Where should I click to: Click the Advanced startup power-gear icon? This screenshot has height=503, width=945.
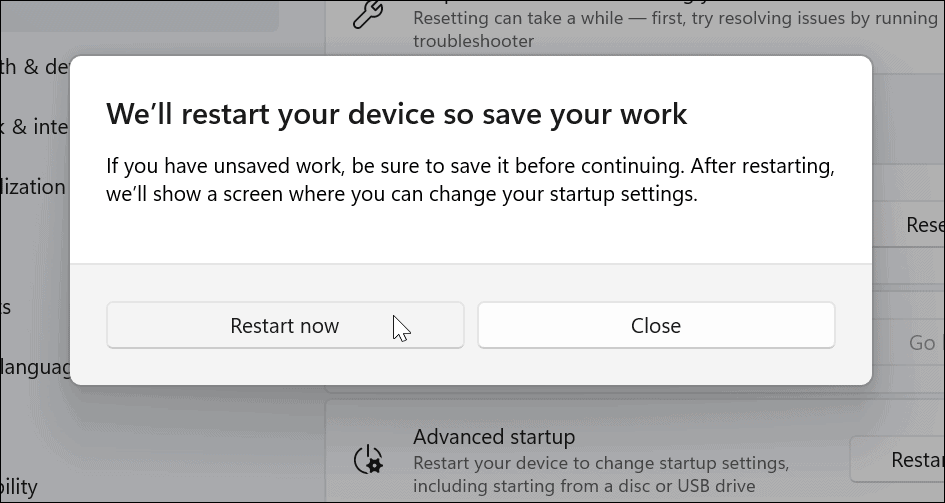tap(368, 459)
